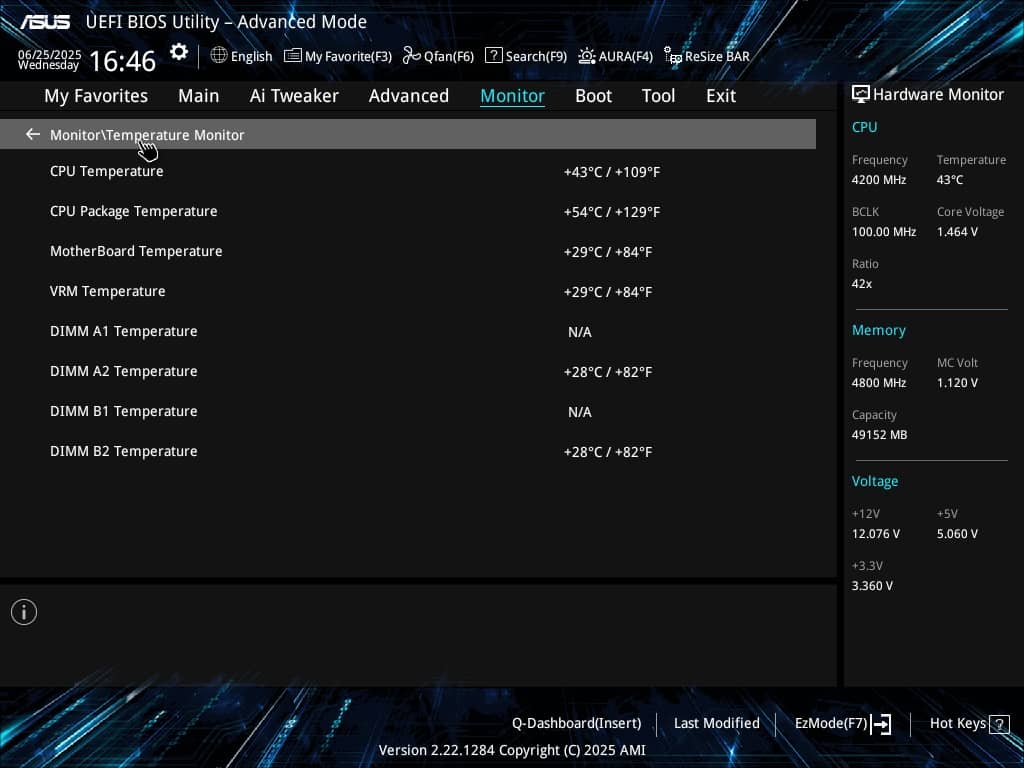This screenshot has width=1024, height=768.
Task: Open AURA(F4) label
Action: pyautogui.click(x=626, y=56)
